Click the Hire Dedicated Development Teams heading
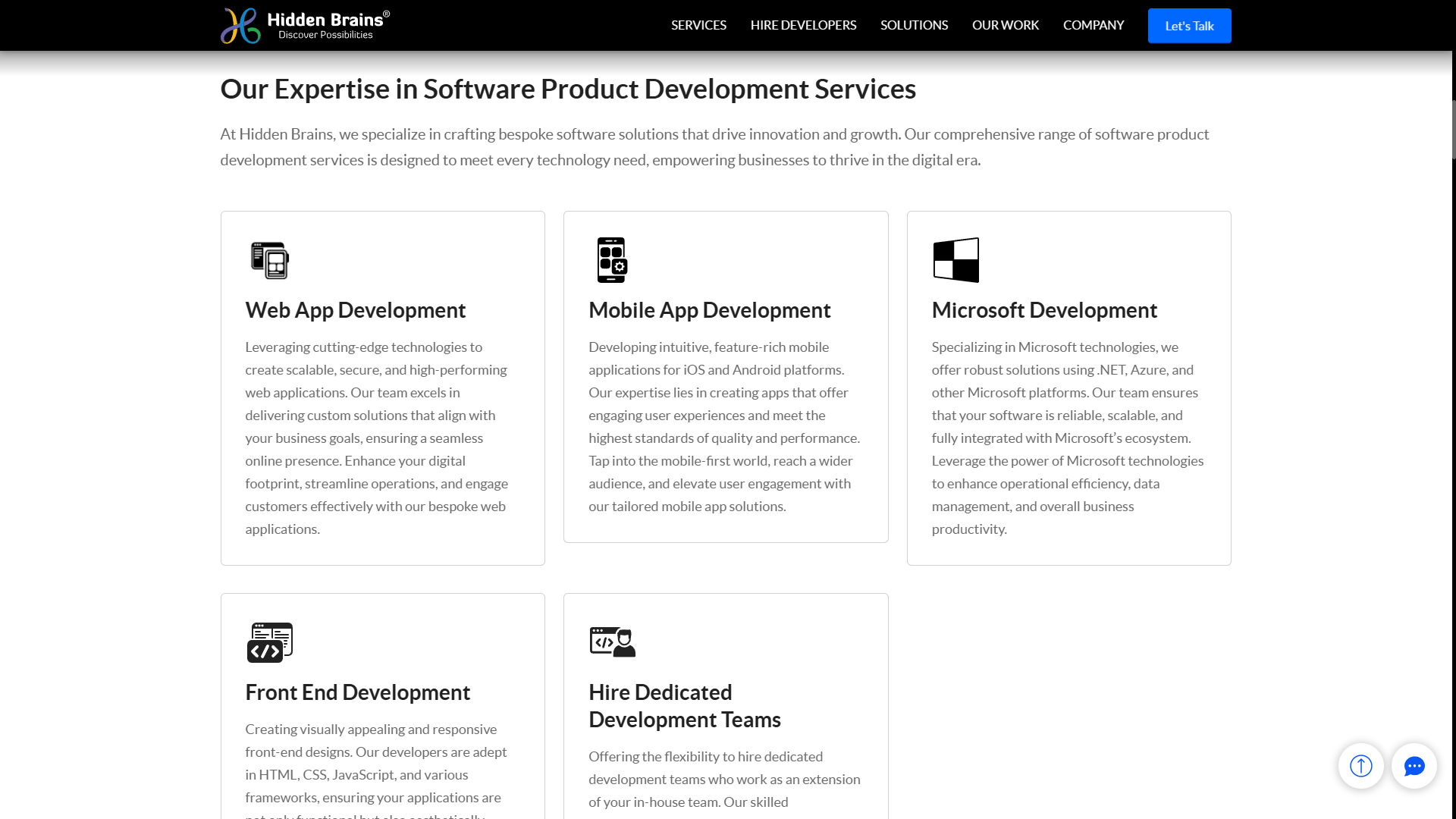The width and height of the screenshot is (1456, 819). [x=684, y=706]
